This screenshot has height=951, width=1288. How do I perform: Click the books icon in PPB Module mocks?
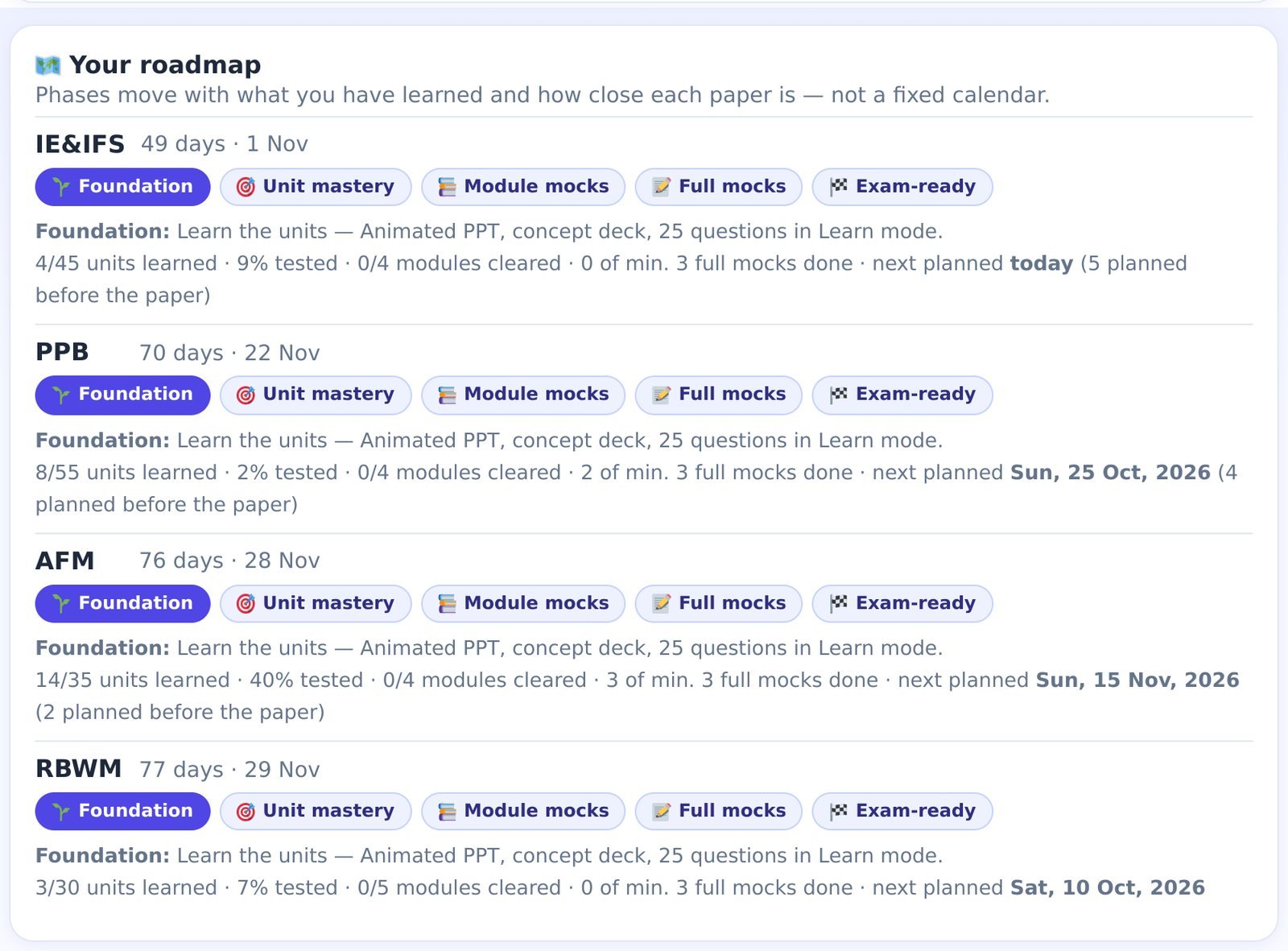[x=447, y=395]
